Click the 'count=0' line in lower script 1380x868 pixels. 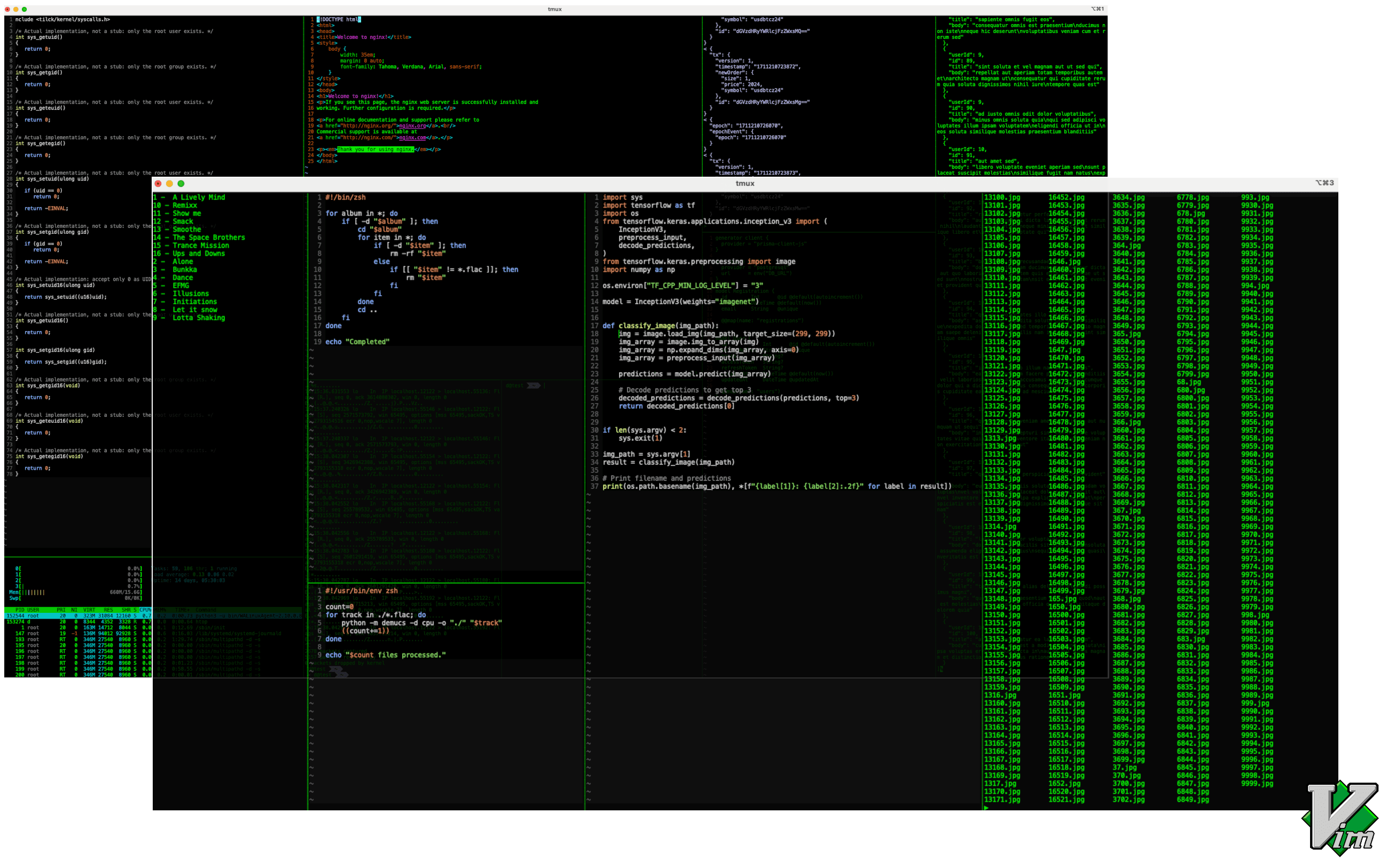pos(339,607)
